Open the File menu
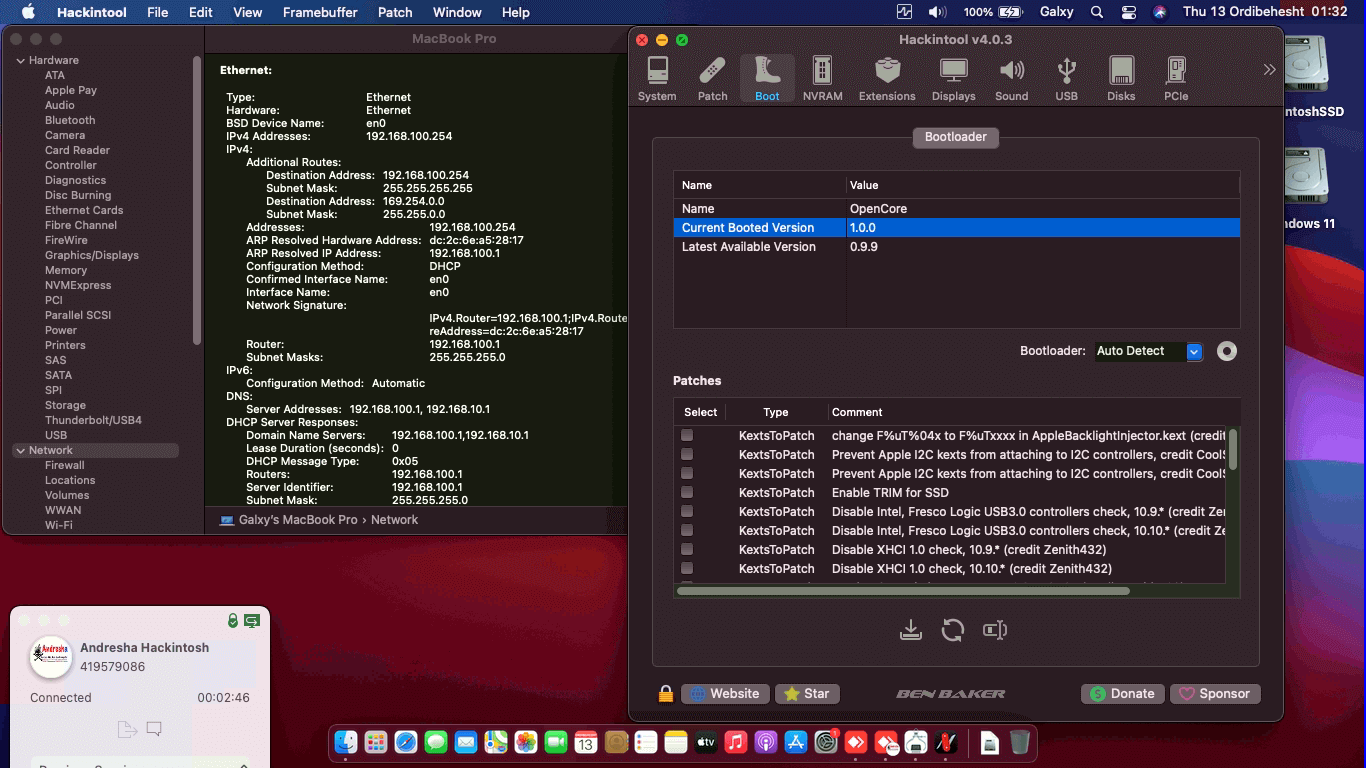 point(157,12)
